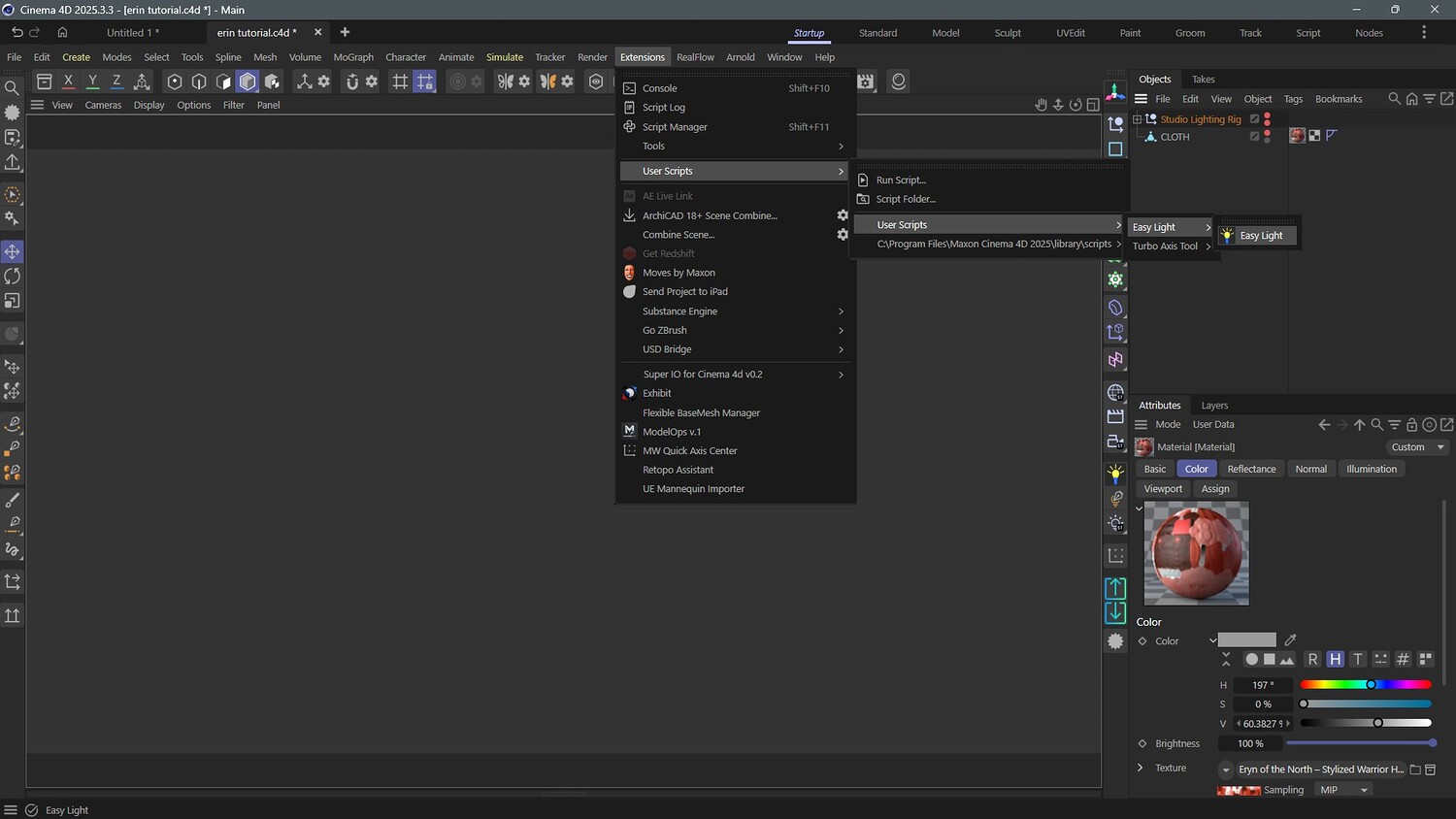Toggle the workplane grid icon

pos(400,82)
